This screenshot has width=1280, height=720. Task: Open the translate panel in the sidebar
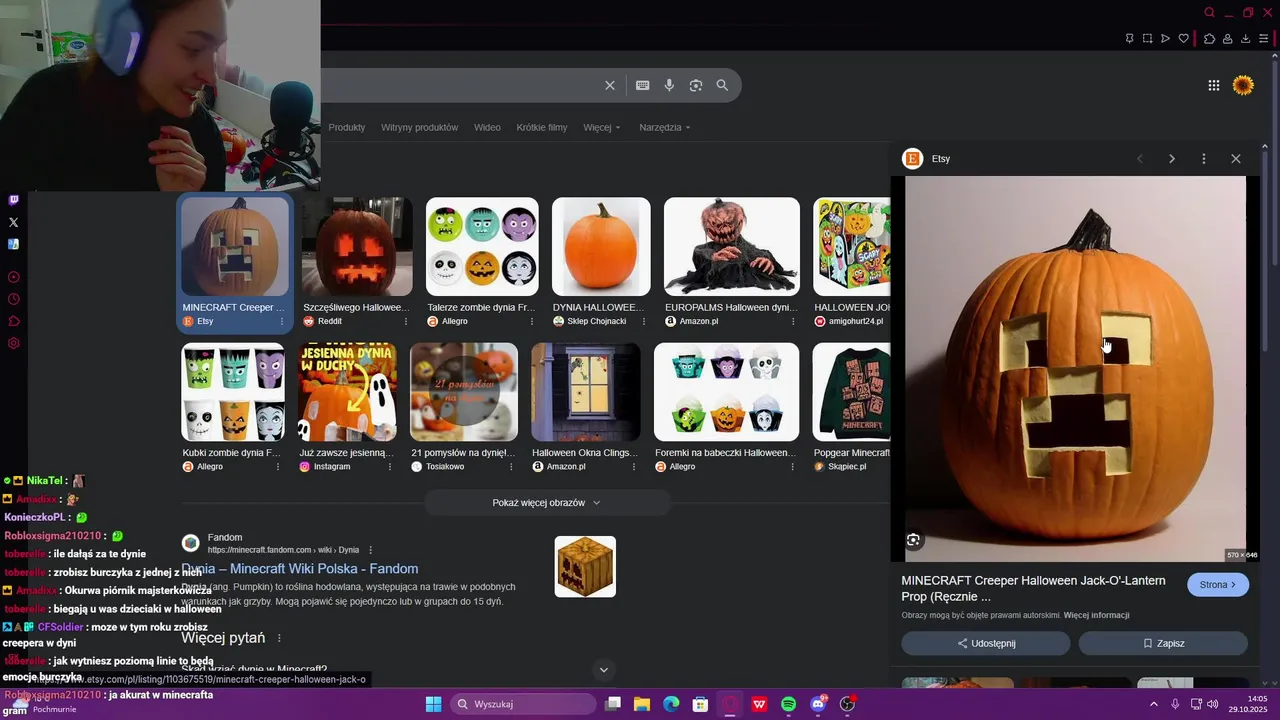13,244
